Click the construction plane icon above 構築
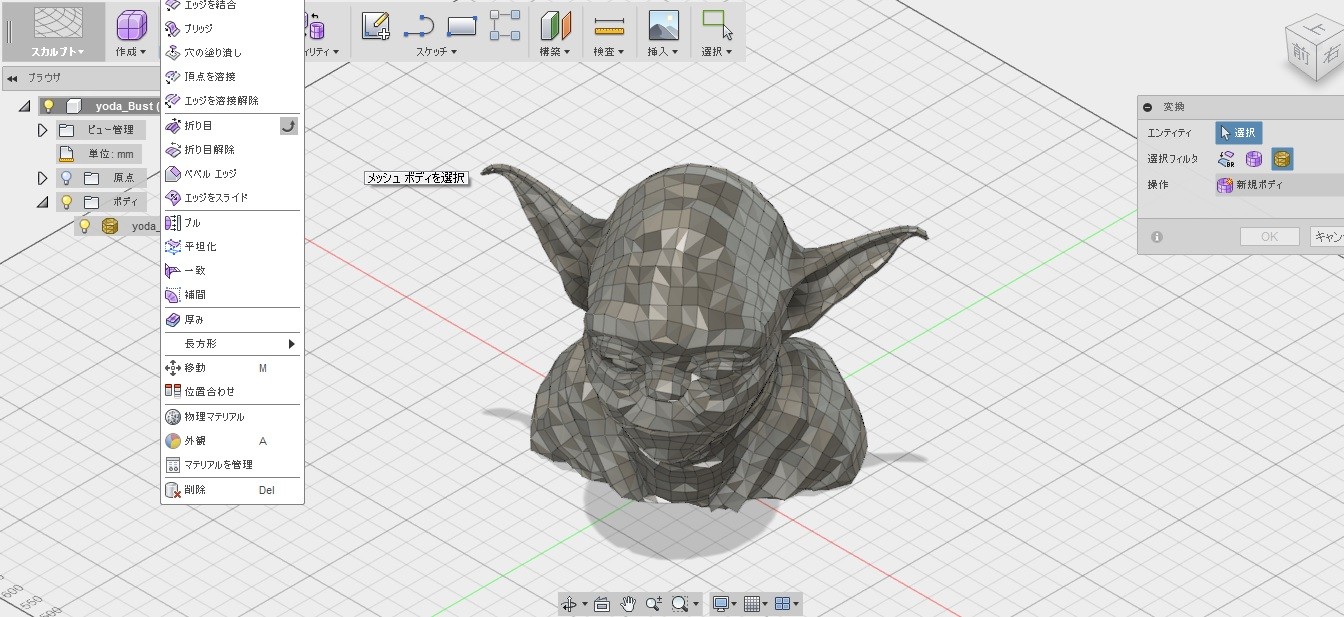The height and width of the screenshot is (617, 1344). coord(555,26)
